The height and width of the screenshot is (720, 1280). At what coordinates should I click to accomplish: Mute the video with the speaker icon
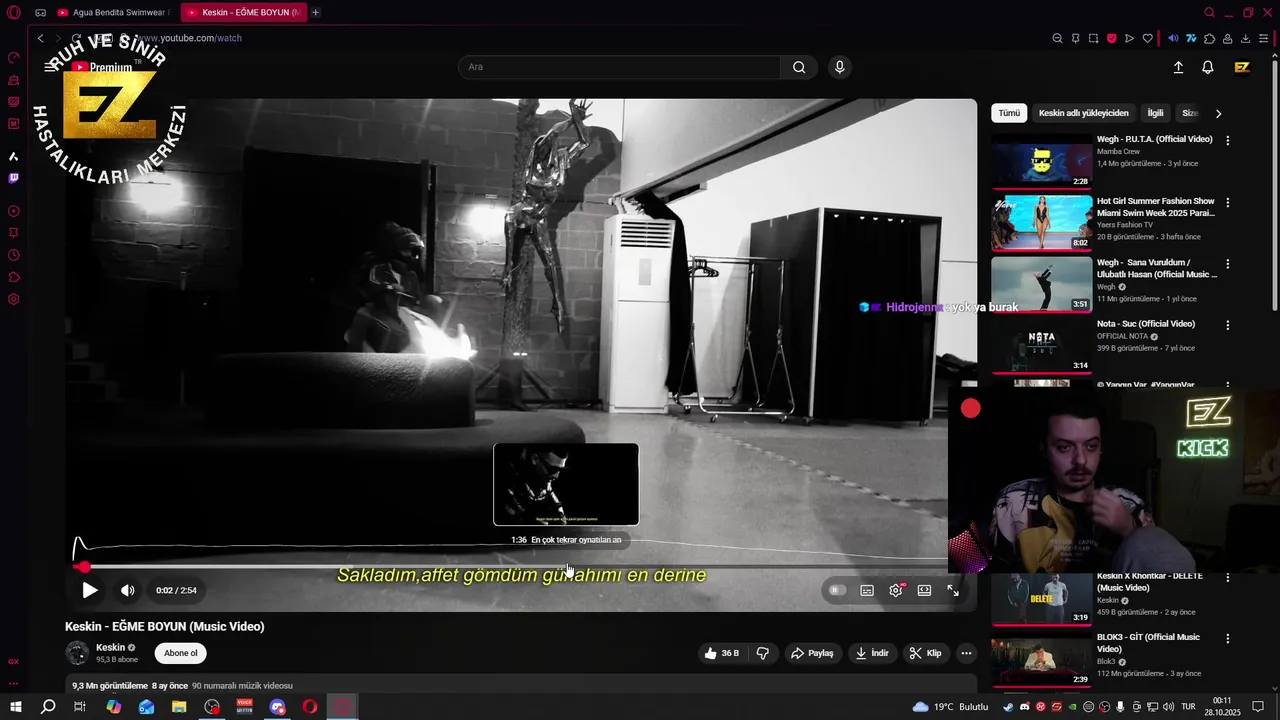point(127,590)
